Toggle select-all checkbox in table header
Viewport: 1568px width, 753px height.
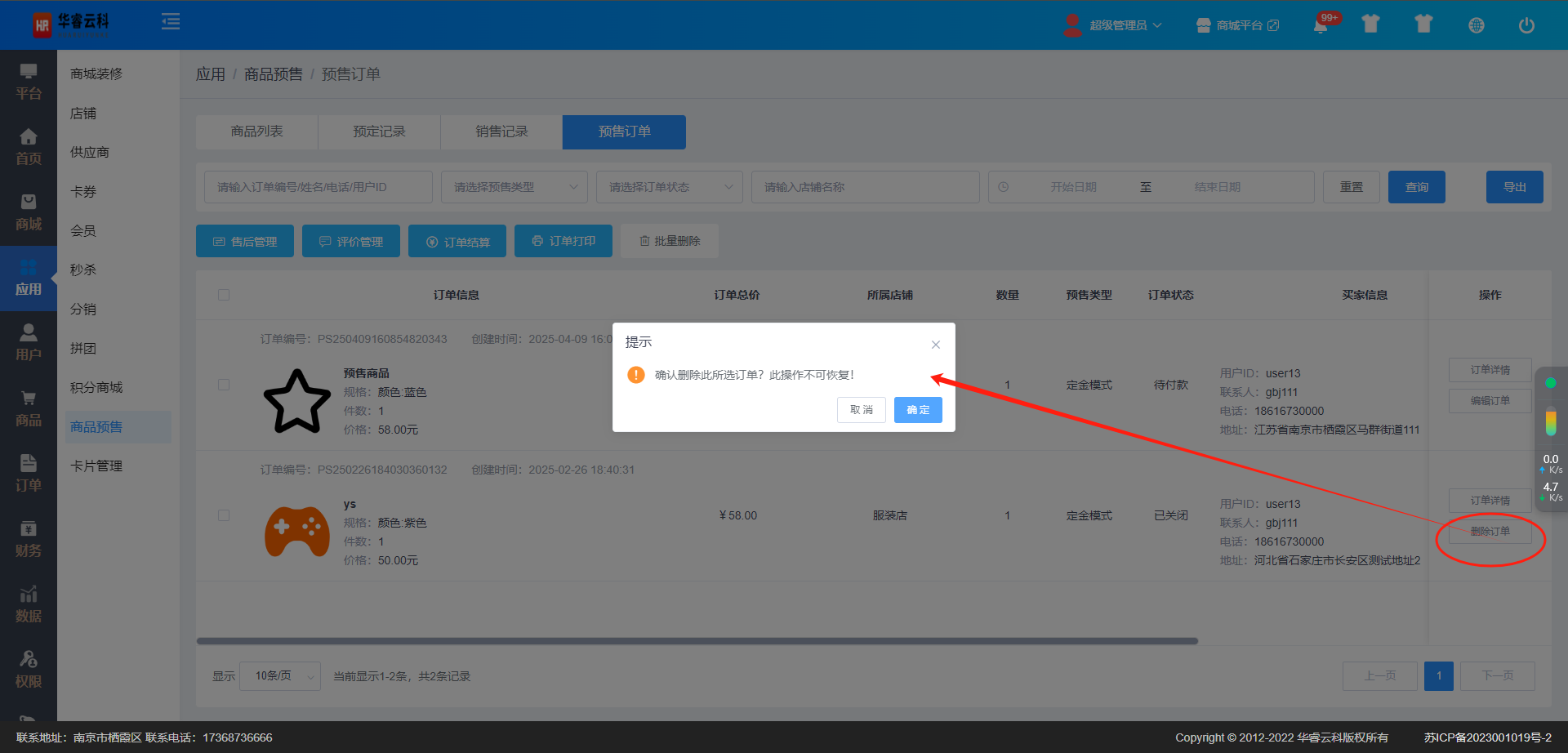click(224, 295)
